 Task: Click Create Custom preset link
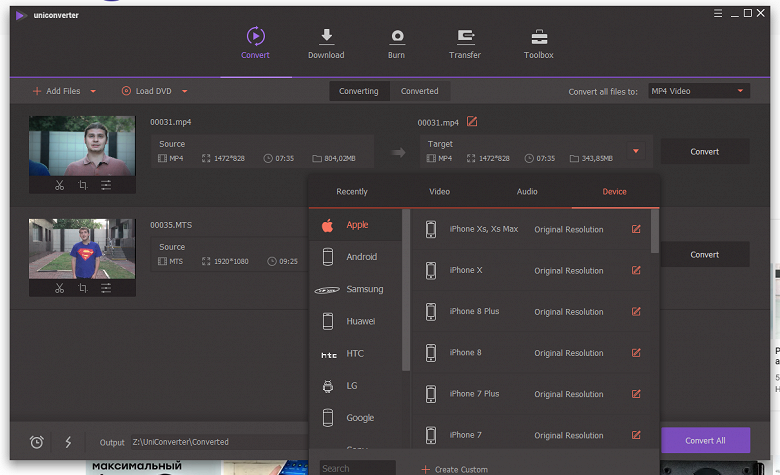coord(455,469)
